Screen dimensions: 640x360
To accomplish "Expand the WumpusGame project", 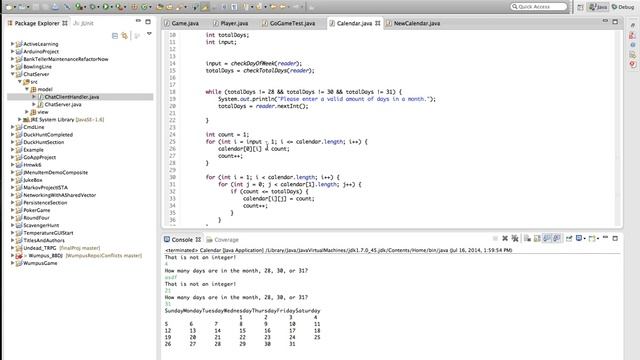I will (x=13, y=263).
